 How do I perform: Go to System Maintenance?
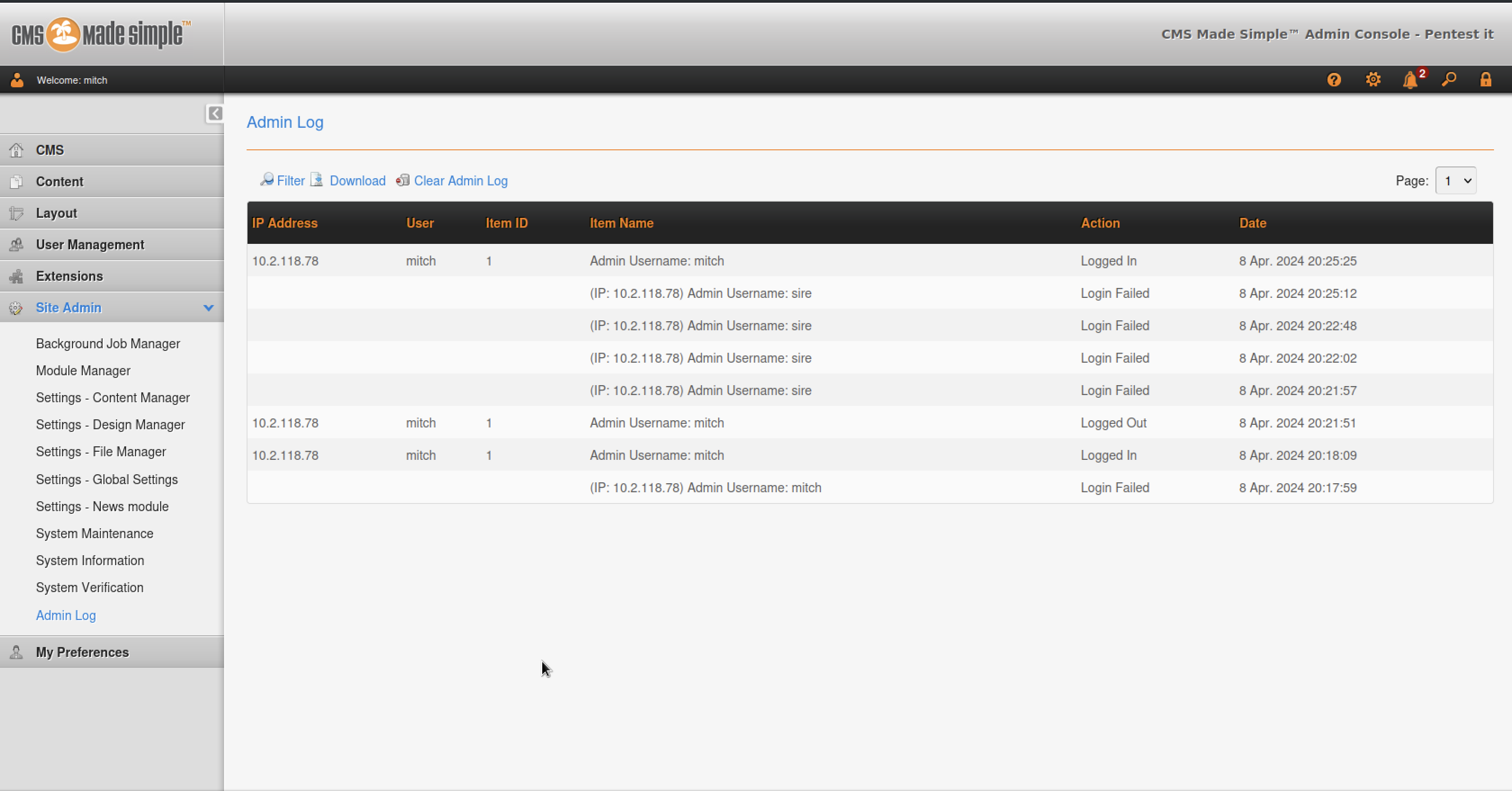(x=94, y=534)
